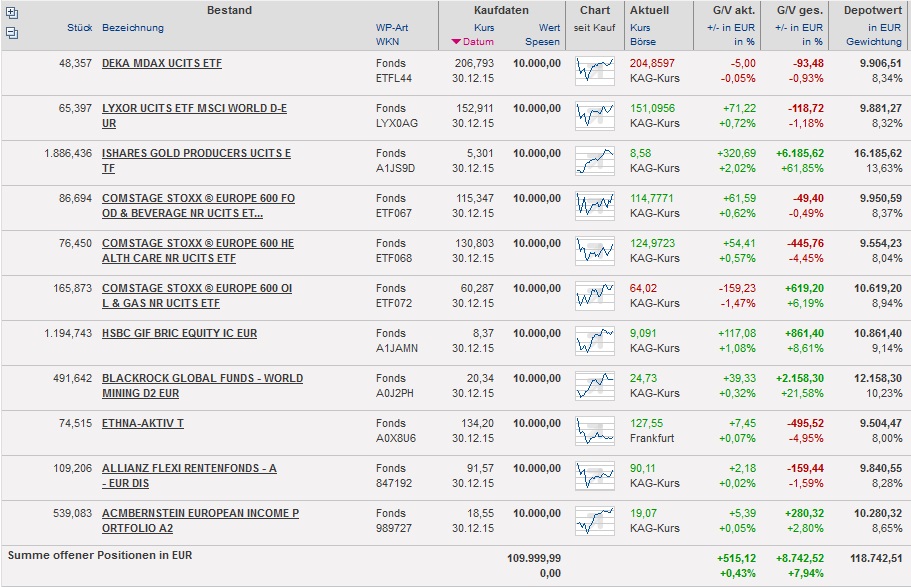Viewport: 911px width, 587px height.
Task: Open the chart thumbnail for BlackRock World Mining
Action: [595, 386]
